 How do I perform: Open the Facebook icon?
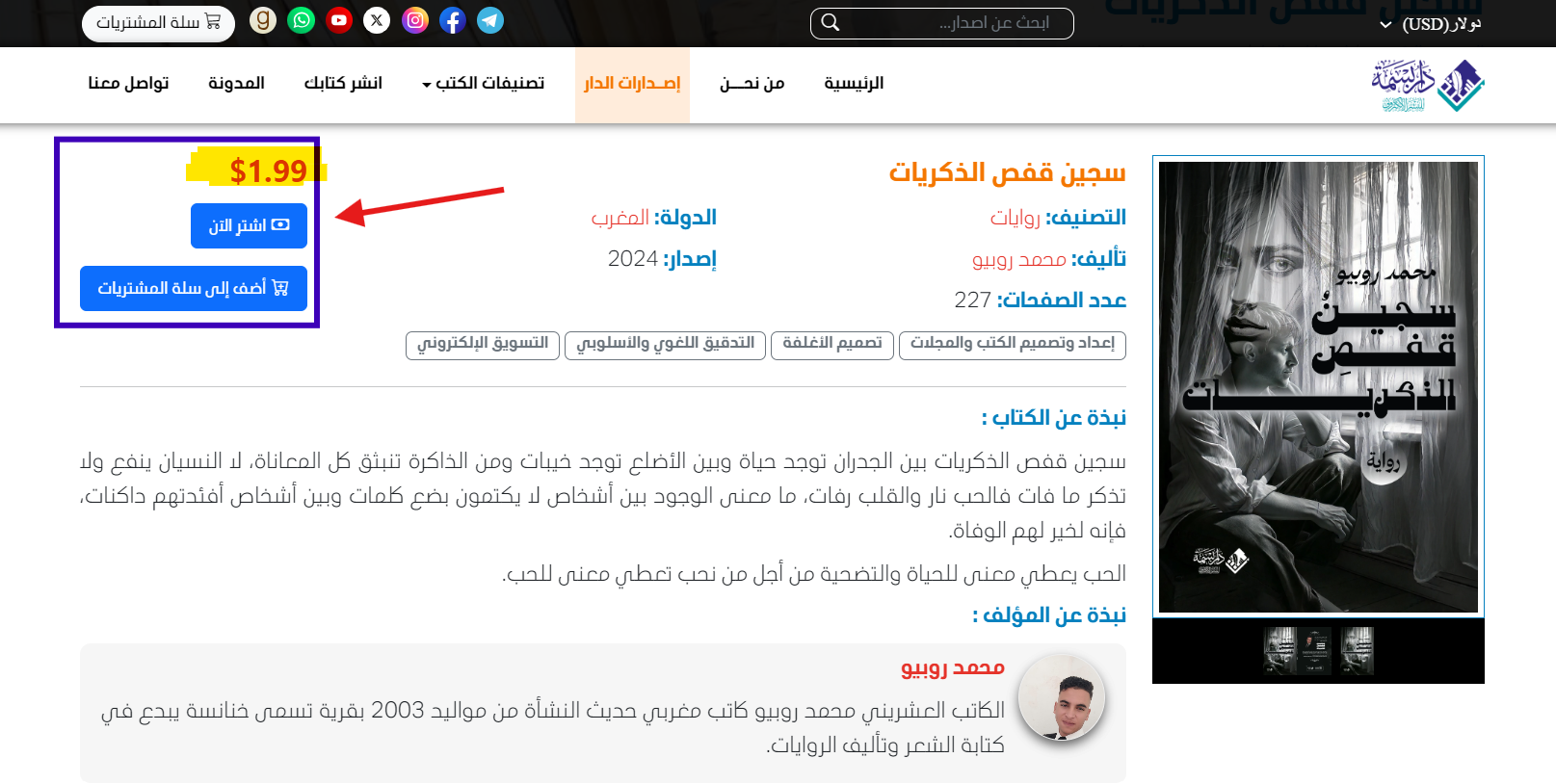pyautogui.click(x=453, y=20)
